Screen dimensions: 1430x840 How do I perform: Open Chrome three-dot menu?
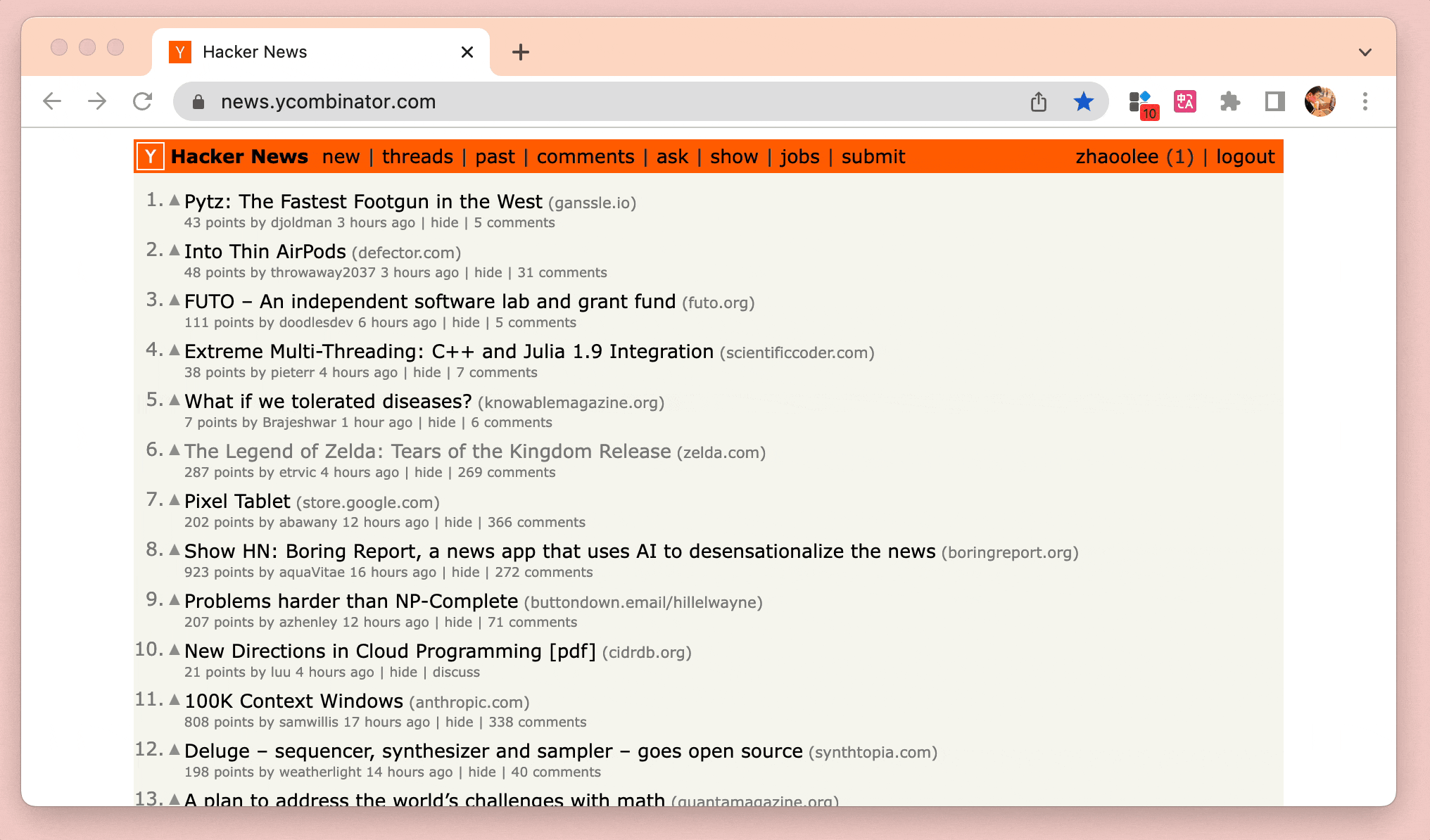(x=1365, y=102)
